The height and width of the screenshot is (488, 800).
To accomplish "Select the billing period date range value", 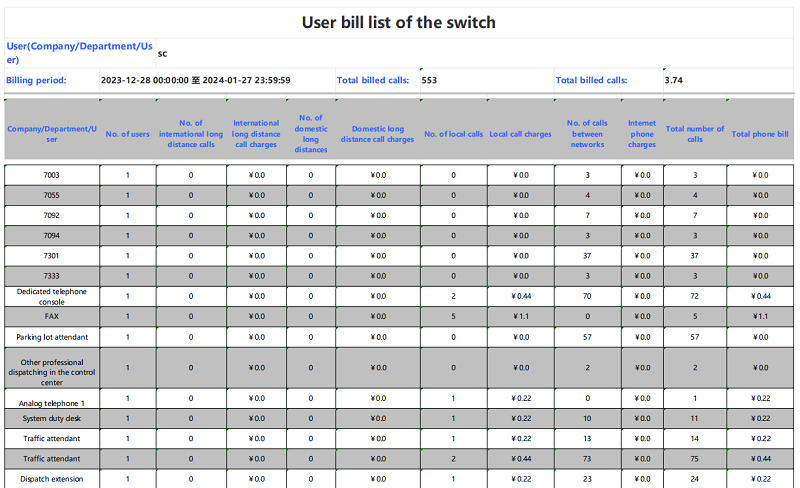I will [195, 80].
